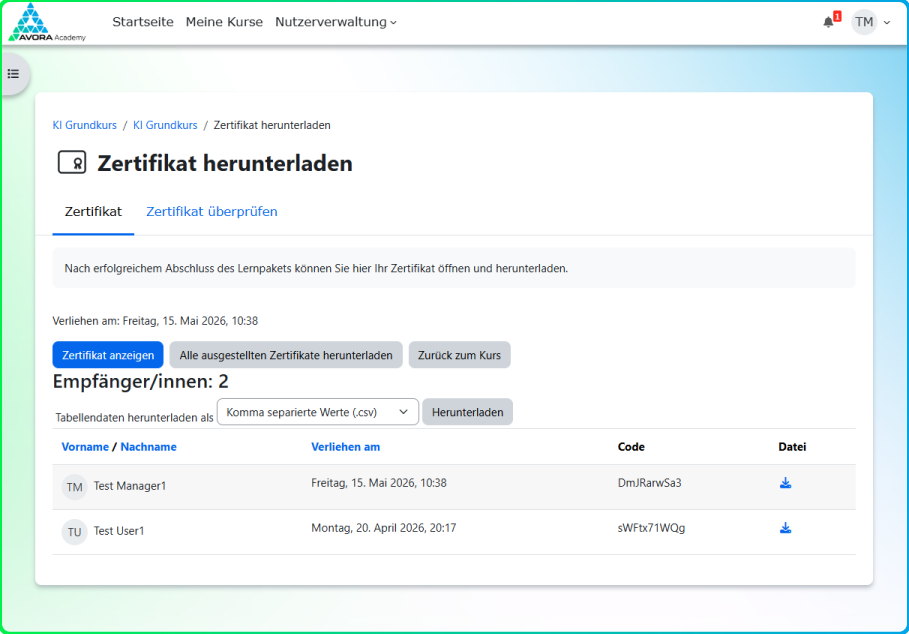Download Test Manager1's certificate file

click(x=785, y=483)
